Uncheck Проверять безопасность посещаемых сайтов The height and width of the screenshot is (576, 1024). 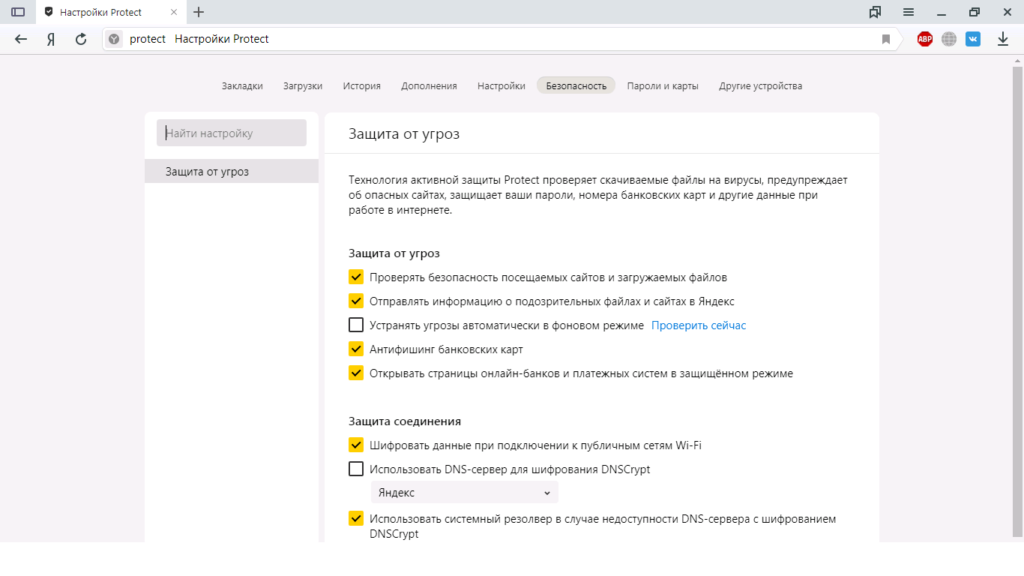(x=356, y=277)
